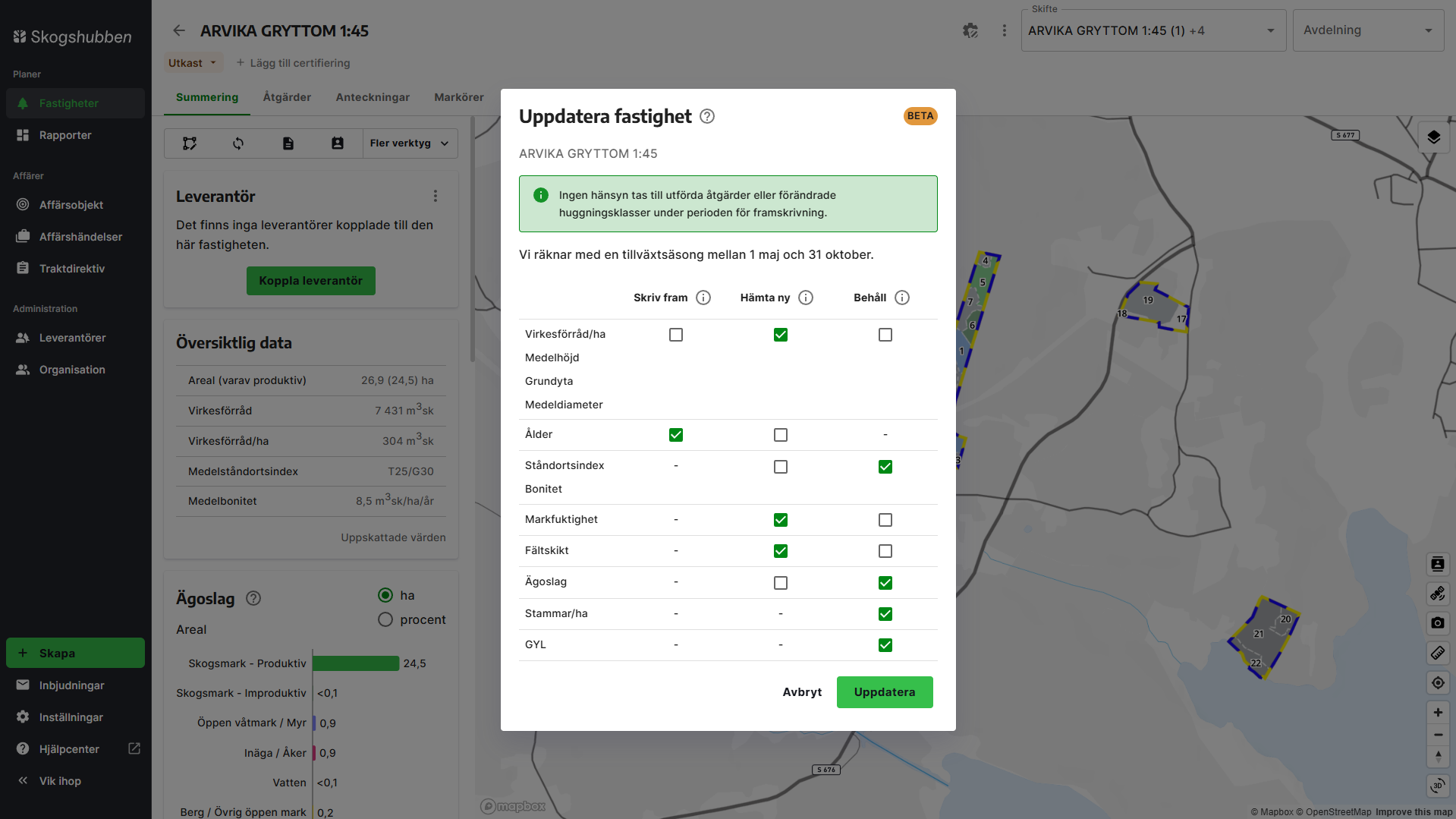Open the three-dot menu in Leverantör card
The image size is (1456, 819).
(x=436, y=196)
